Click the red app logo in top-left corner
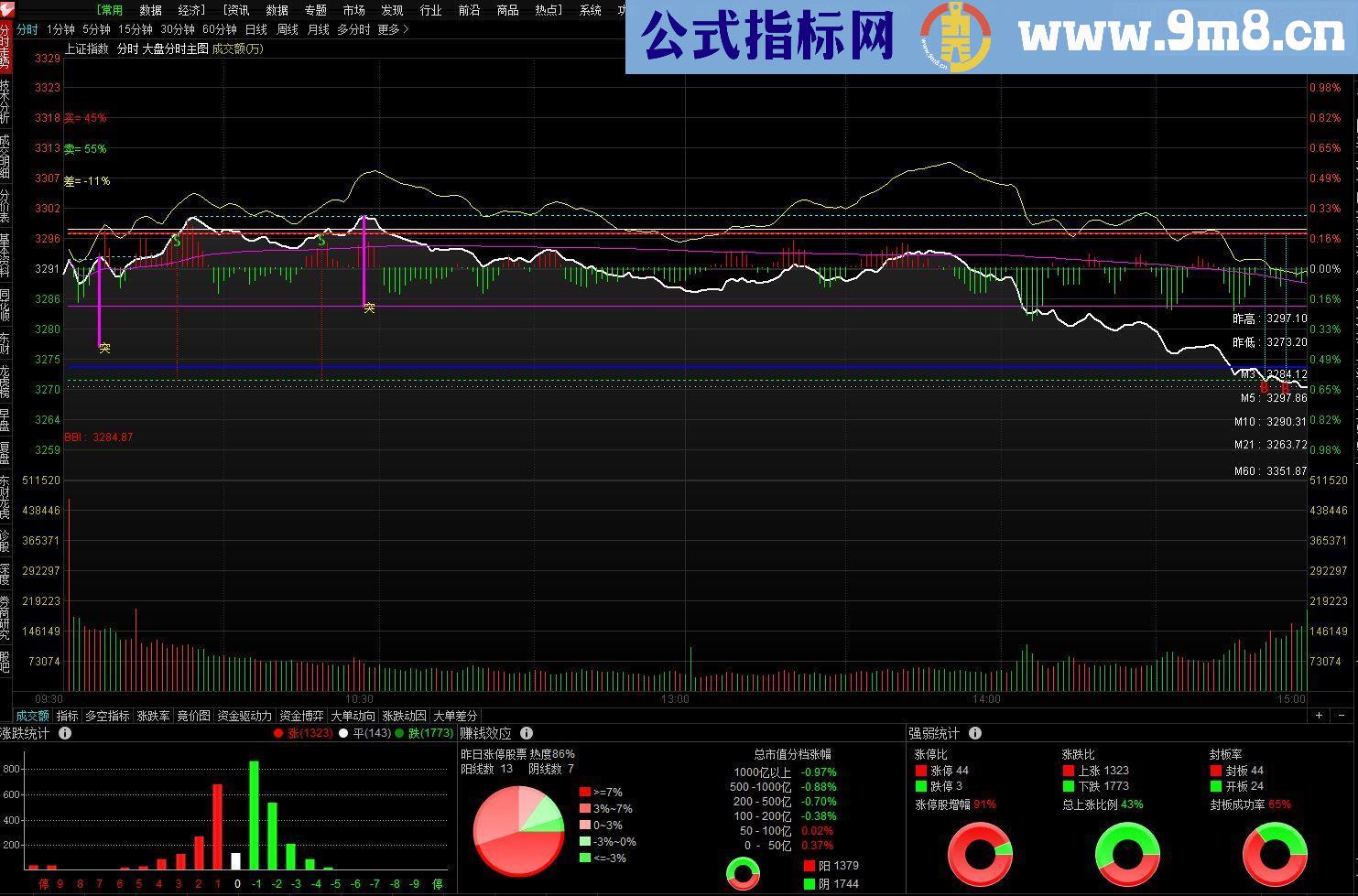This screenshot has width=1358, height=896. click(x=10, y=10)
